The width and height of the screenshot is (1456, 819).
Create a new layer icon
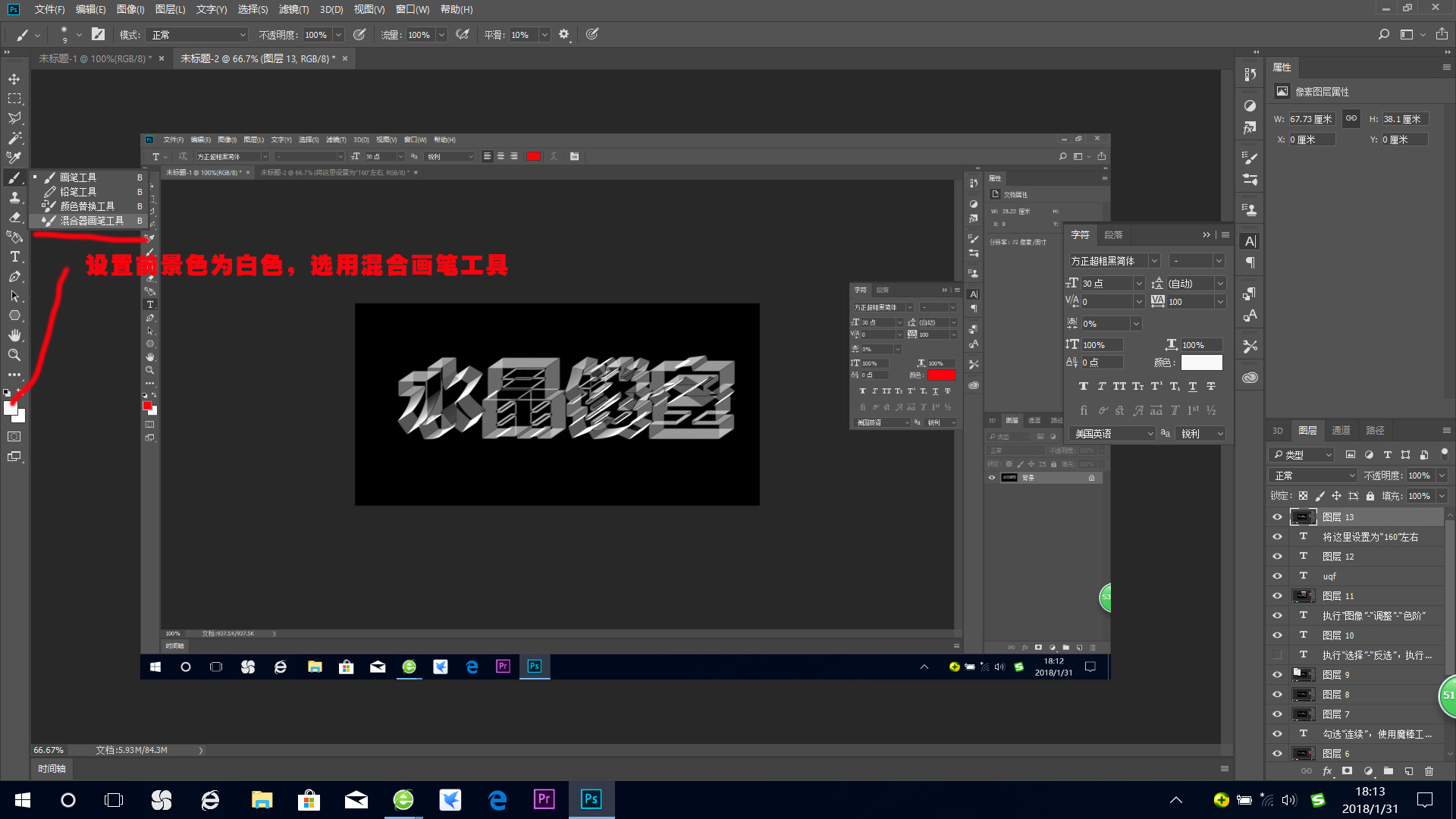1408,771
